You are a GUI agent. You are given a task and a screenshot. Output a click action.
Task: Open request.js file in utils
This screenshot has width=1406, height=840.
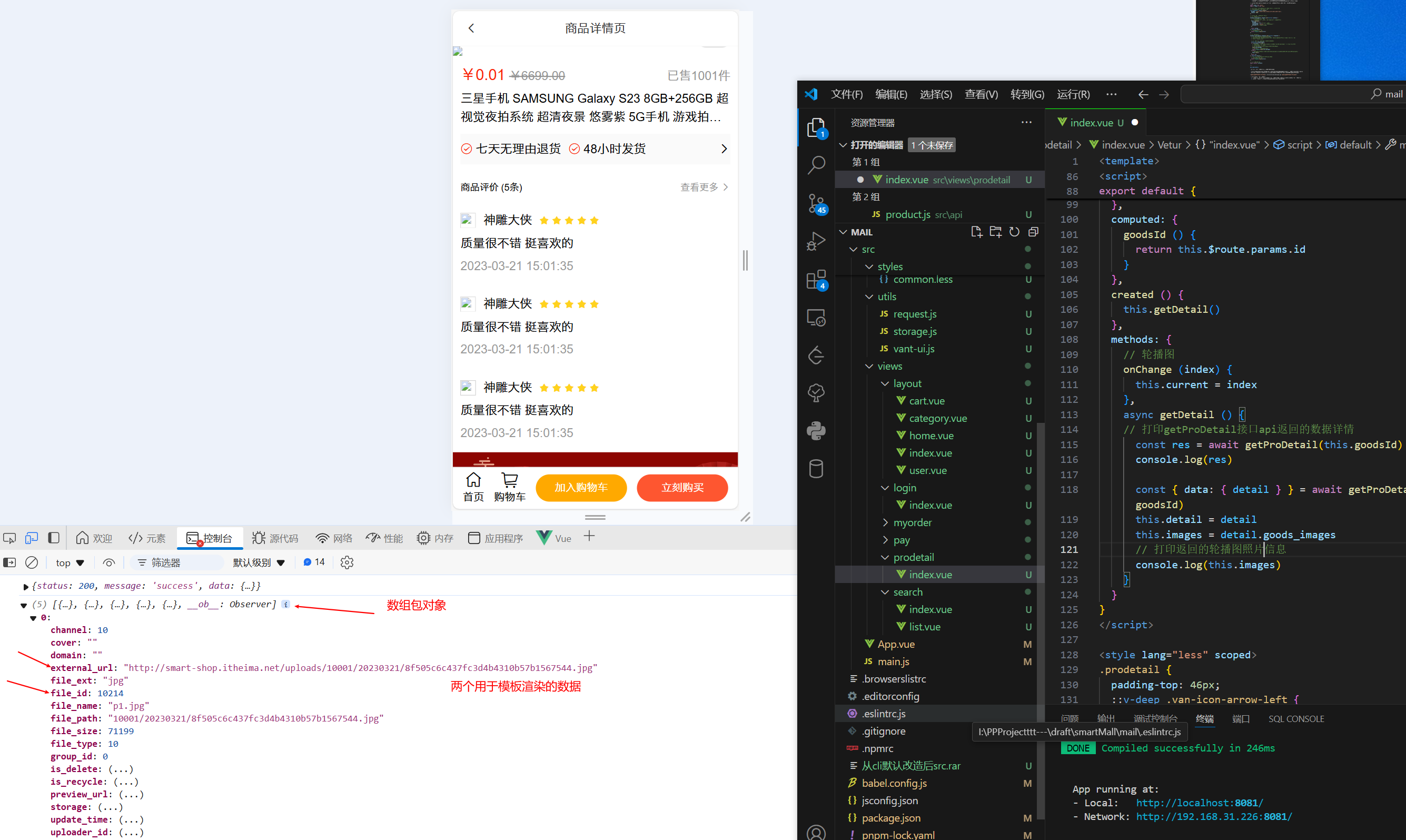coord(914,314)
